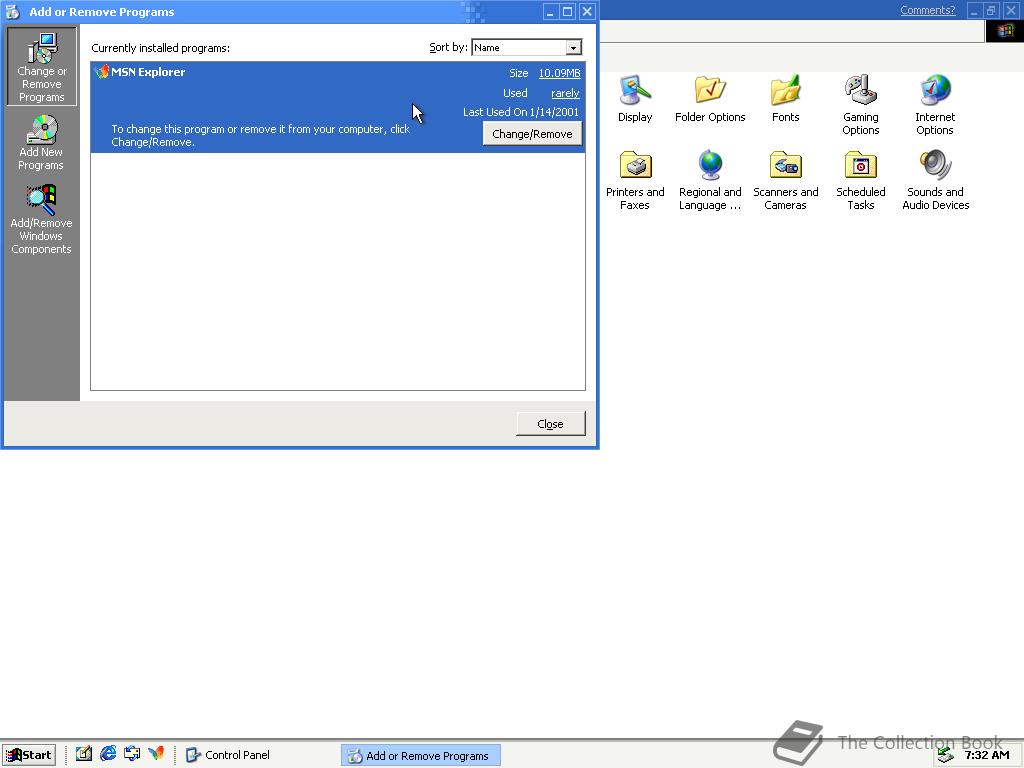Click Add or Remove Programs title bar icon
Viewport: 1024px width, 768px height.
(13, 12)
